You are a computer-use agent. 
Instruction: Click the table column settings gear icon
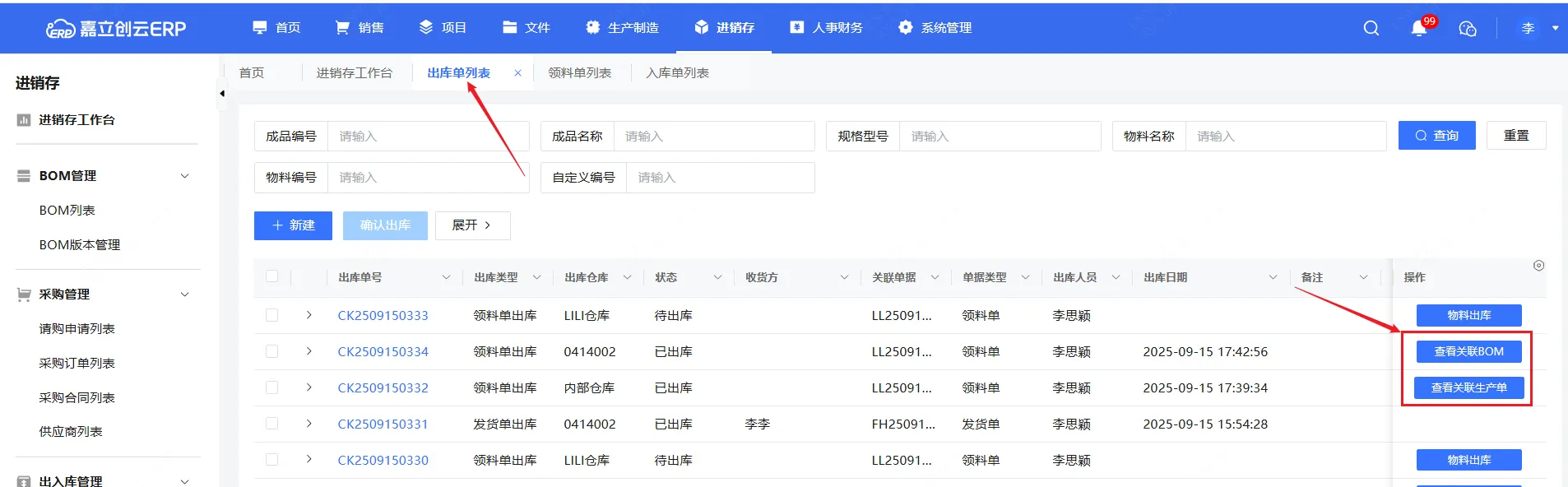(1538, 266)
